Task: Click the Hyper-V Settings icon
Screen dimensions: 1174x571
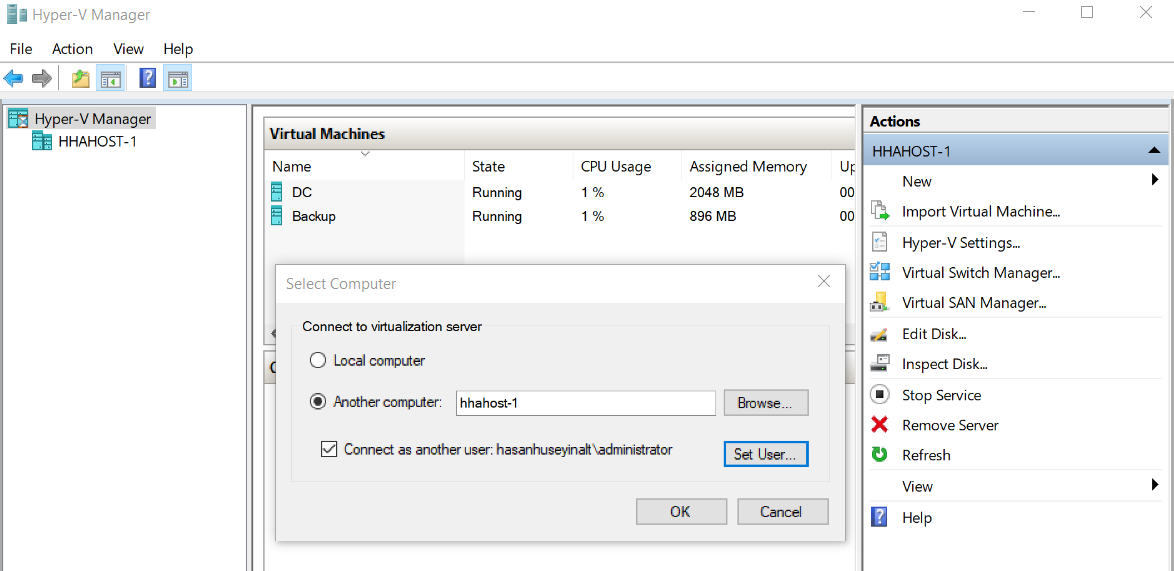Action: pos(880,242)
